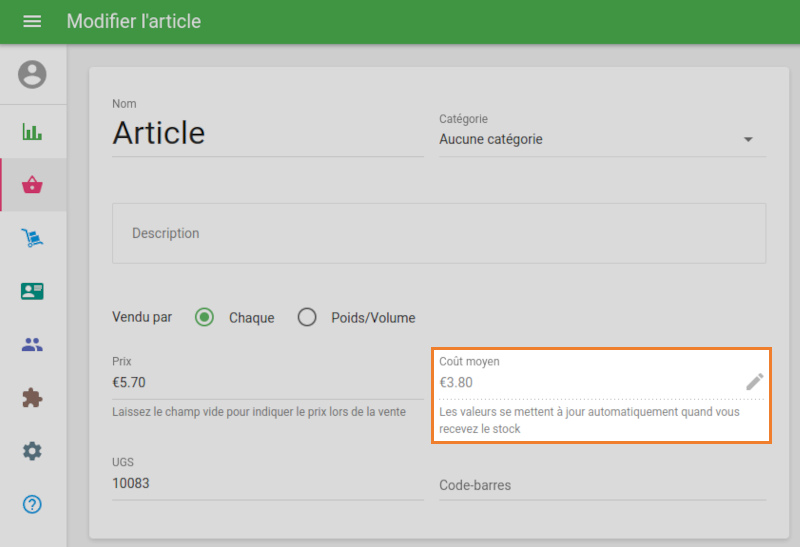Expand the Catégorie dropdown arrow

pyautogui.click(x=748, y=140)
